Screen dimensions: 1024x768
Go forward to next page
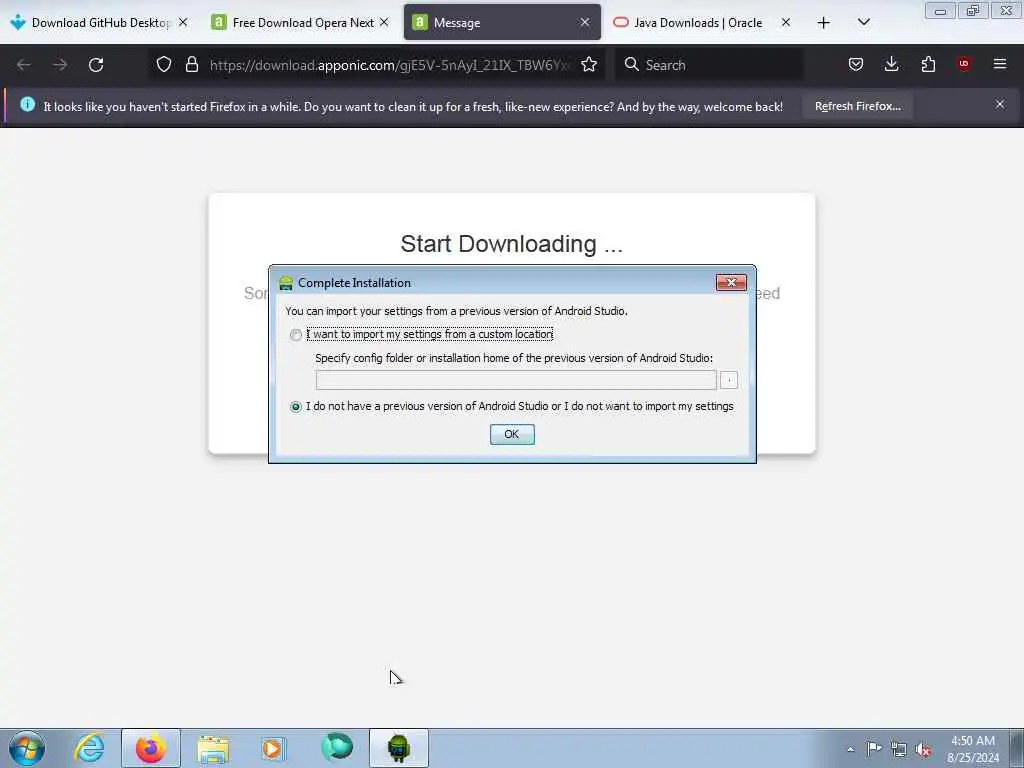click(60, 65)
